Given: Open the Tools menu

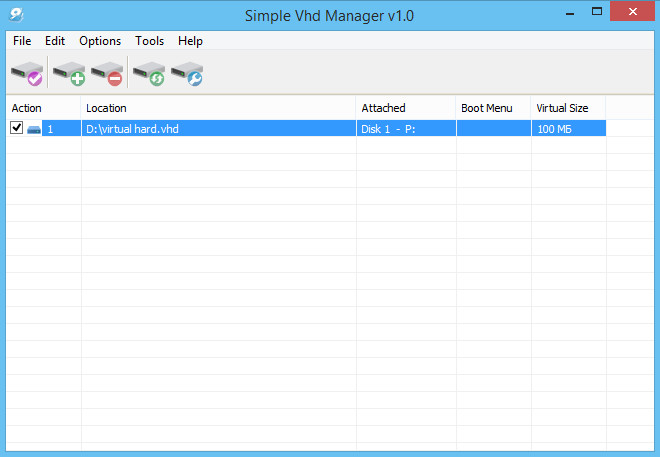Looking at the screenshot, I should click(149, 41).
